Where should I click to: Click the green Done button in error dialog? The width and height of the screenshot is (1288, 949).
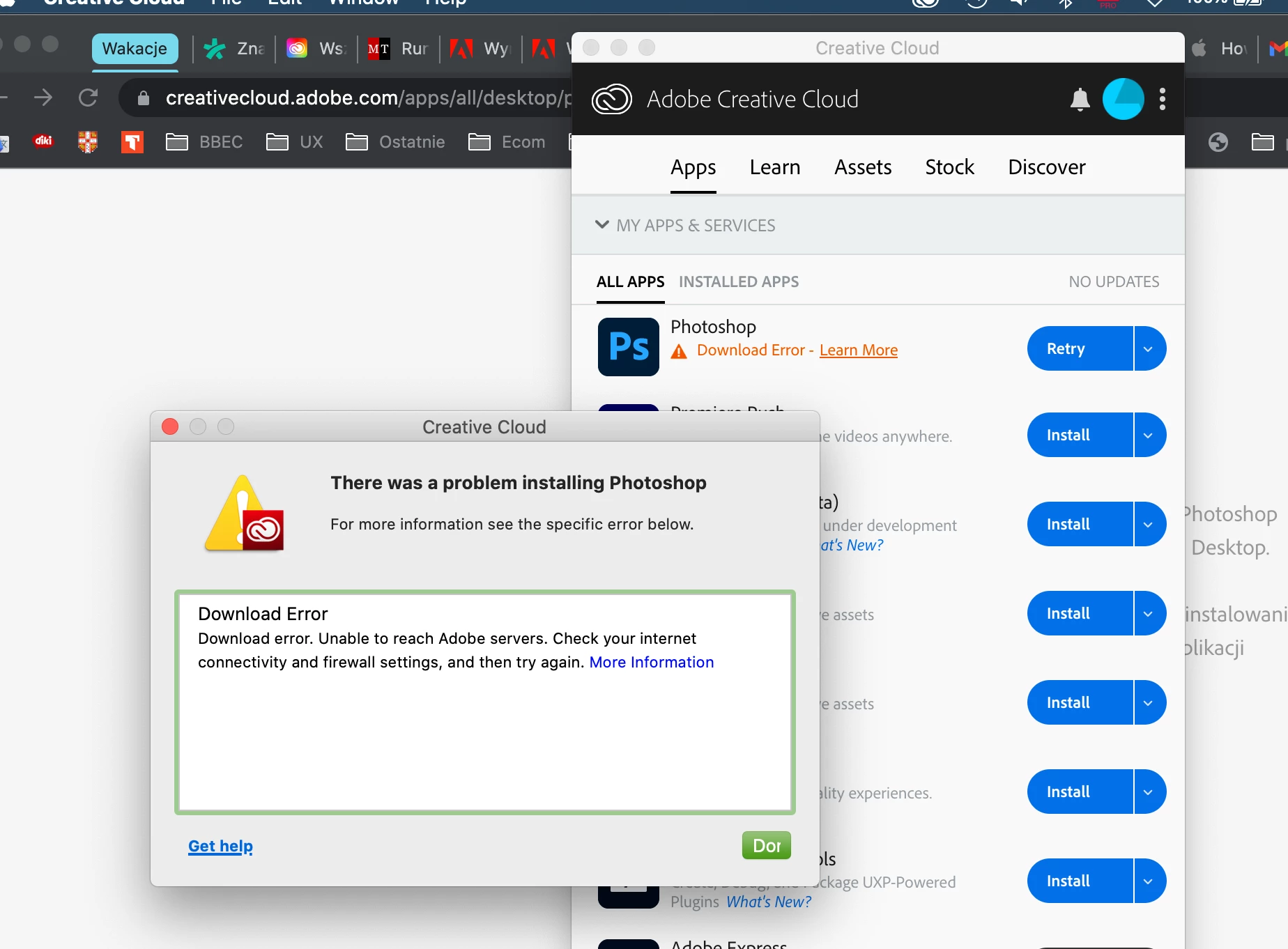pos(767,845)
